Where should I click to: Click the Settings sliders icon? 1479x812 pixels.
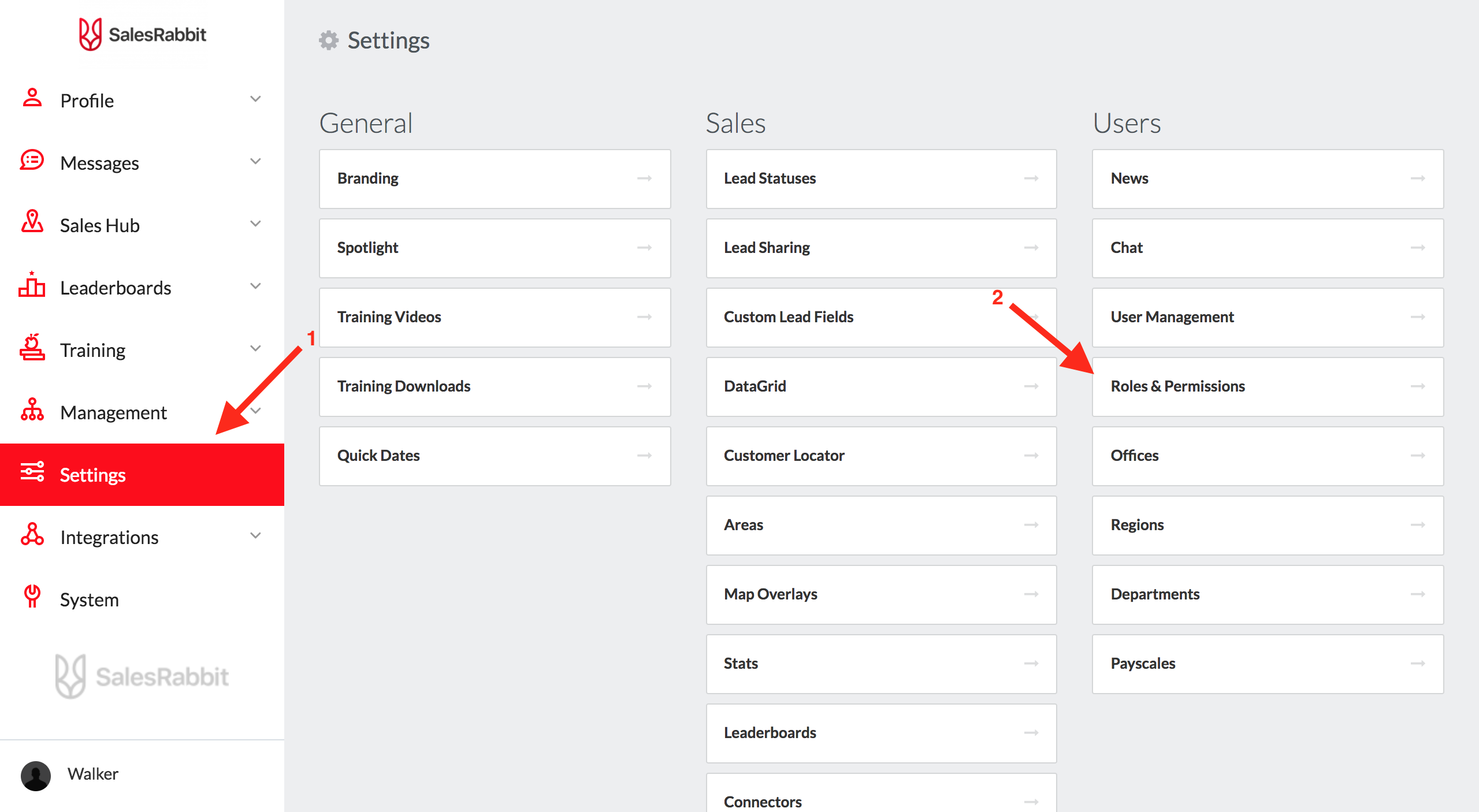[x=32, y=471]
